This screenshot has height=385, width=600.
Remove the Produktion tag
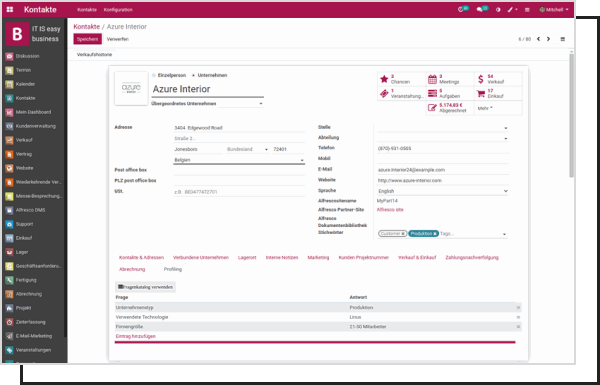point(435,234)
